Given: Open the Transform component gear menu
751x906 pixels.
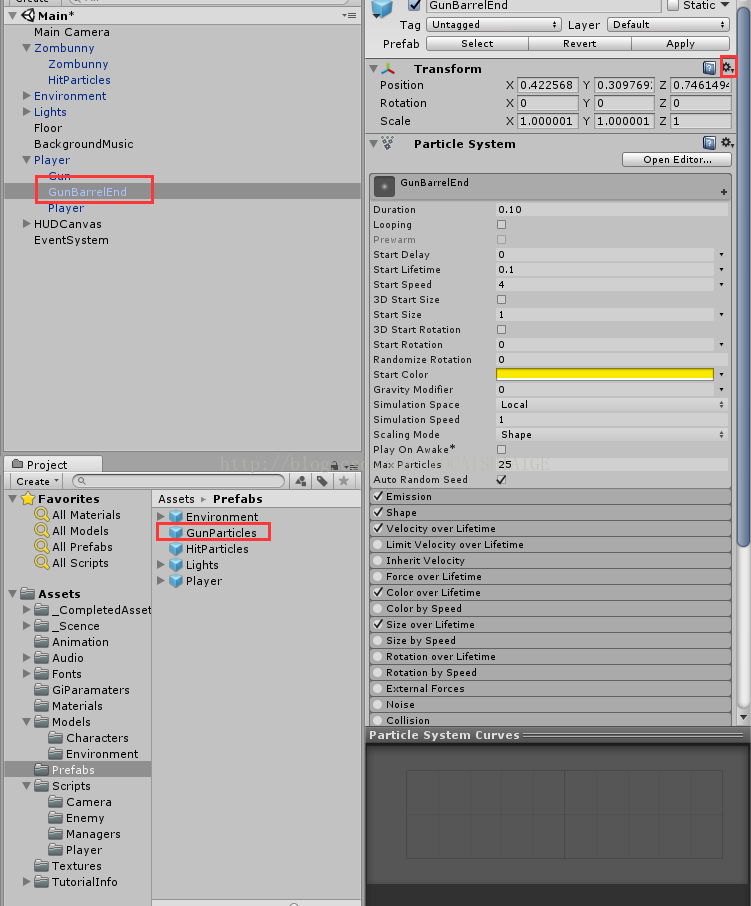Looking at the screenshot, I should point(727,68).
